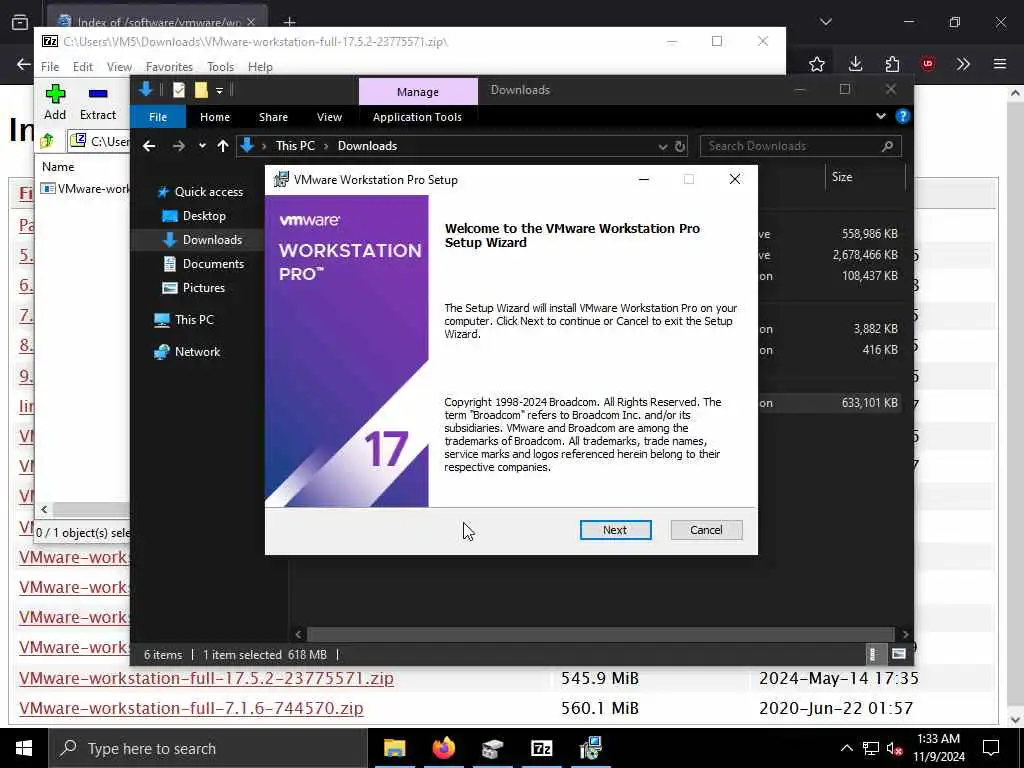The width and height of the screenshot is (1024, 768).
Task: Show more Firefox toolbar tools
Action: coord(963,64)
